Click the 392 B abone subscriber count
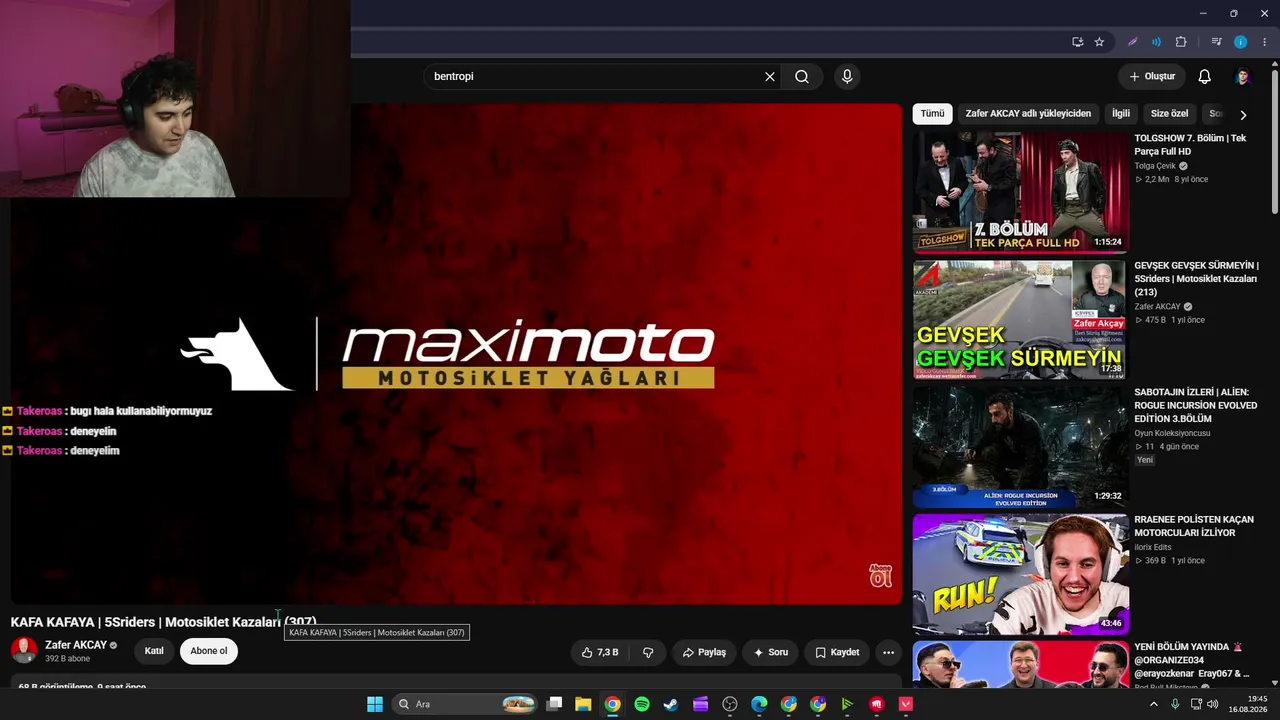This screenshot has height=720, width=1280. (x=67, y=659)
